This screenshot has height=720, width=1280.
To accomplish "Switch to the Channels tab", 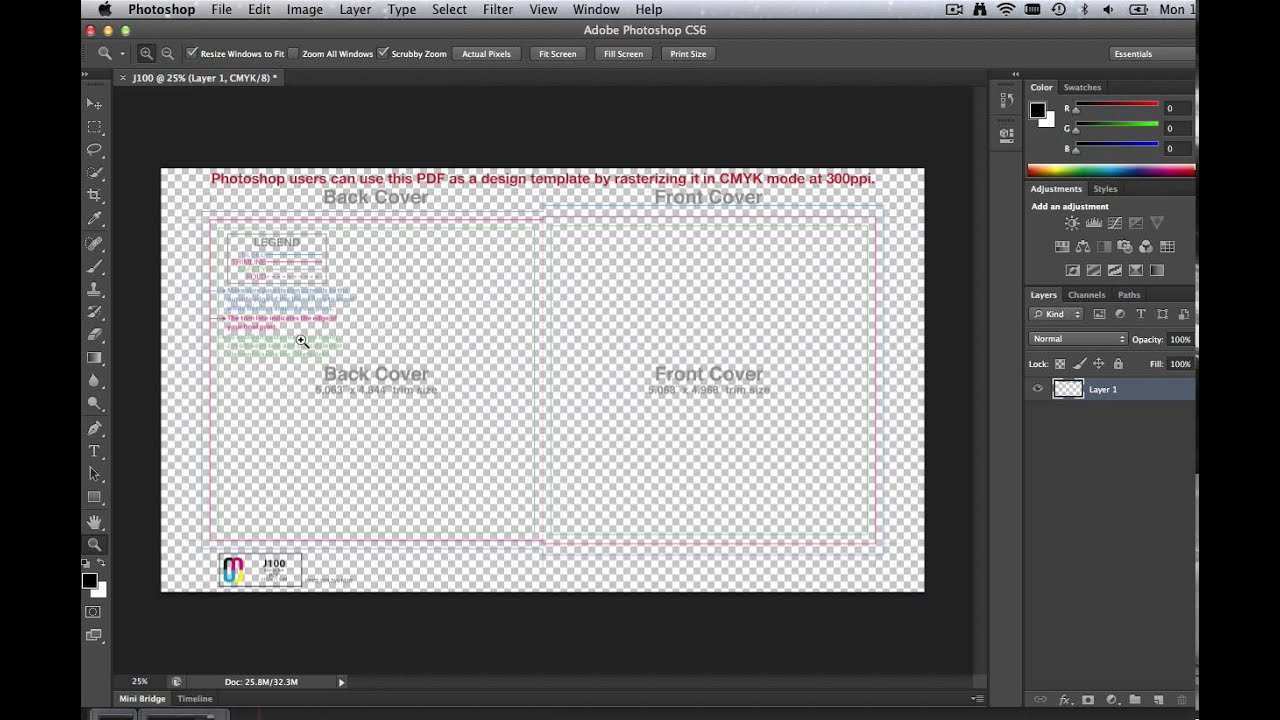I will click(x=1086, y=295).
